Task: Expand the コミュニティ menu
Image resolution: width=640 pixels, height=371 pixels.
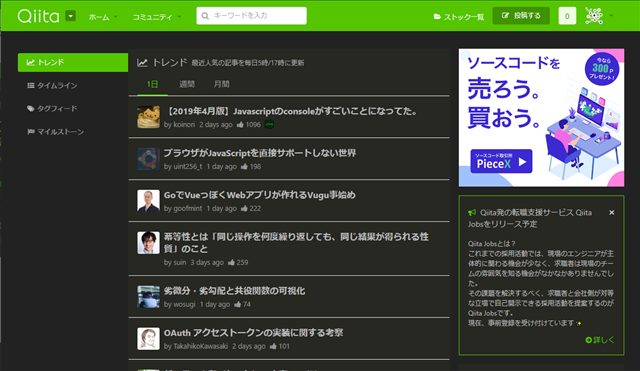Action: pyautogui.click(x=157, y=17)
